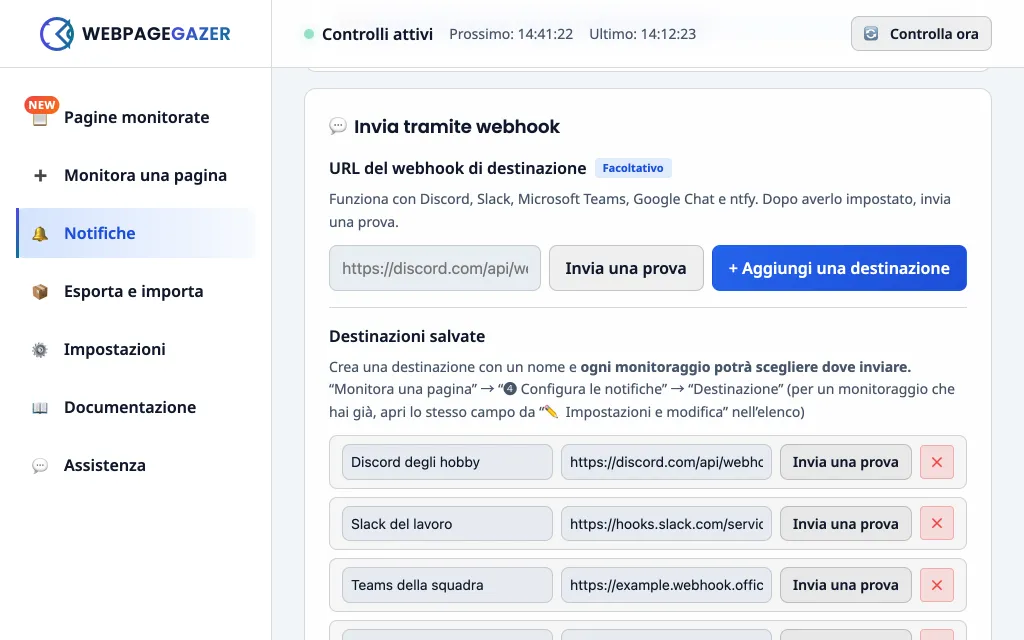Image resolution: width=1024 pixels, height=640 pixels.
Task: Send a test to the entered webhook URL
Action: (626, 268)
